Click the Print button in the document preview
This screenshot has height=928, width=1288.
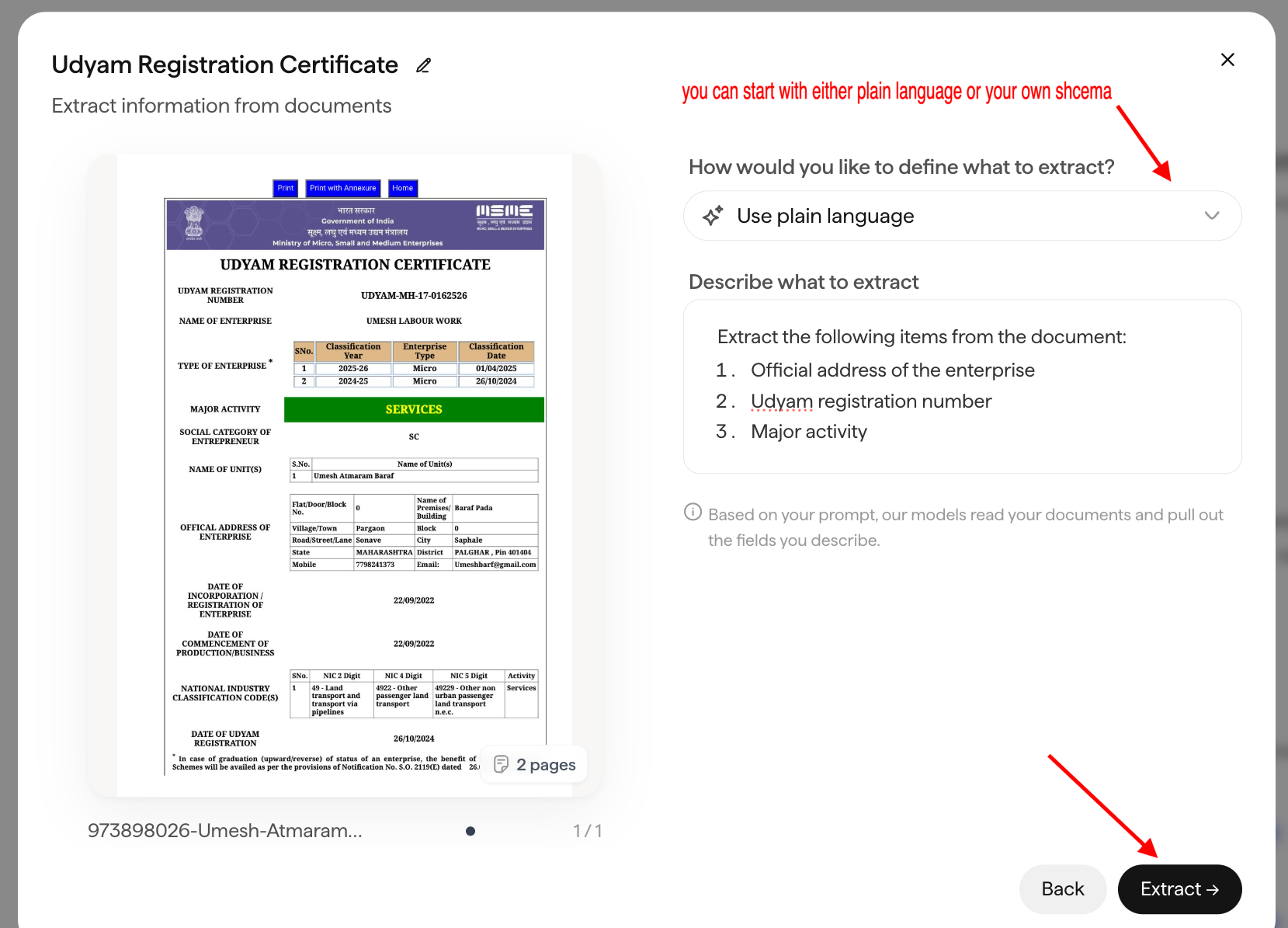coord(286,188)
